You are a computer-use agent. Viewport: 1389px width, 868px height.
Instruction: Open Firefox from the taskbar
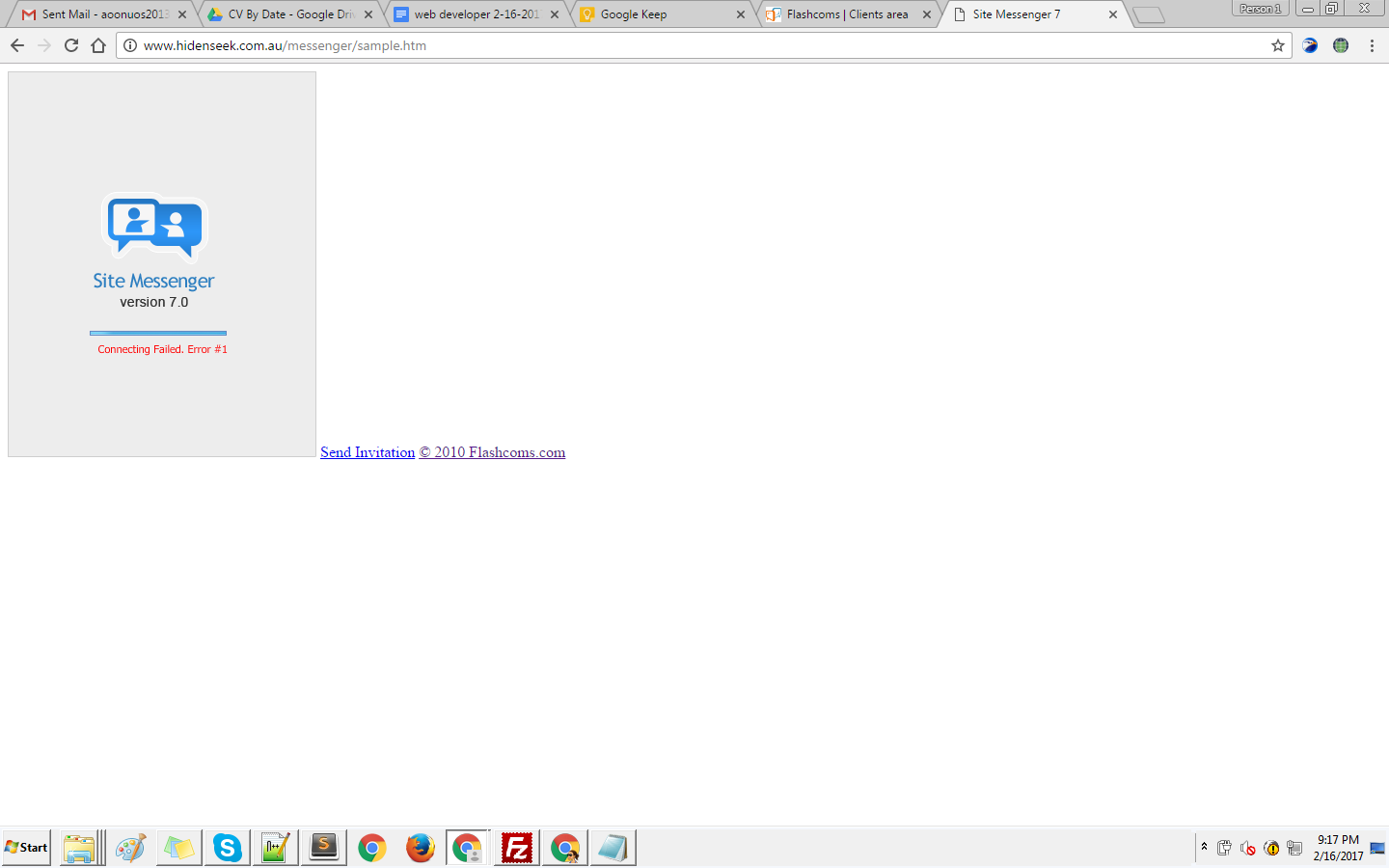tap(420, 848)
